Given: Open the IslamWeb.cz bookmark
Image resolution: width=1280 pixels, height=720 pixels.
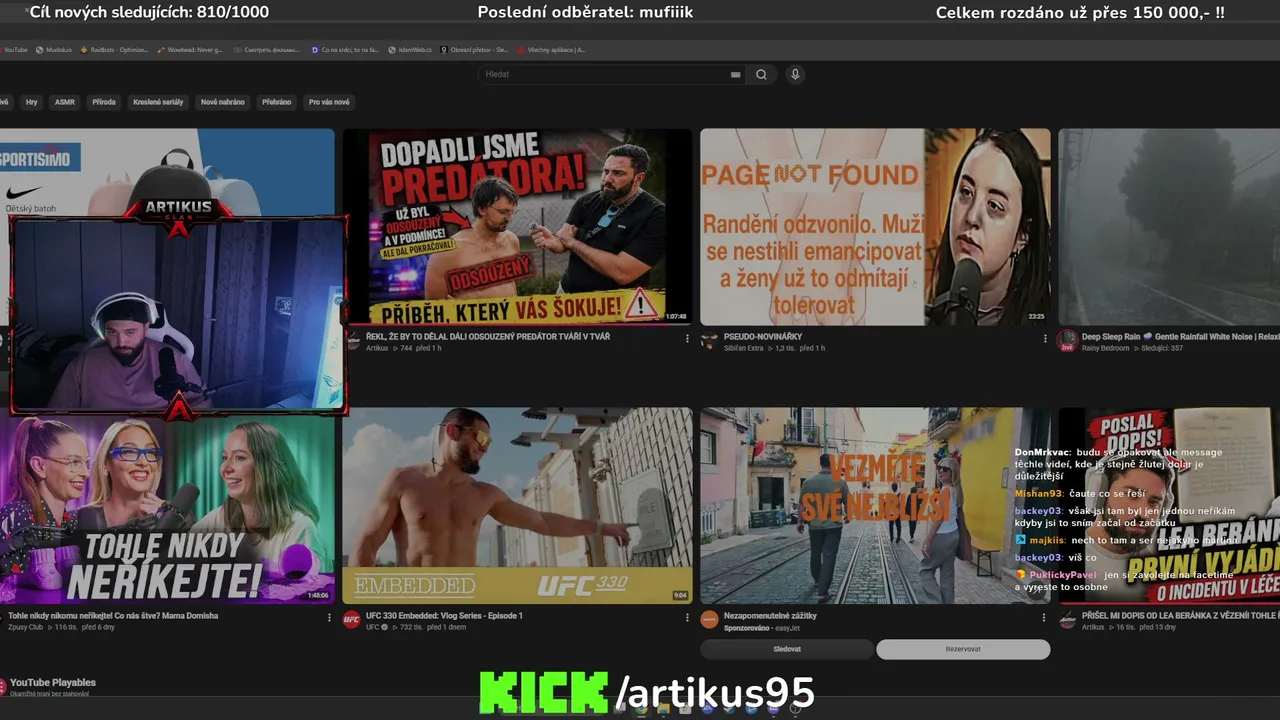Looking at the screenshot, I should tap(410, 49).
